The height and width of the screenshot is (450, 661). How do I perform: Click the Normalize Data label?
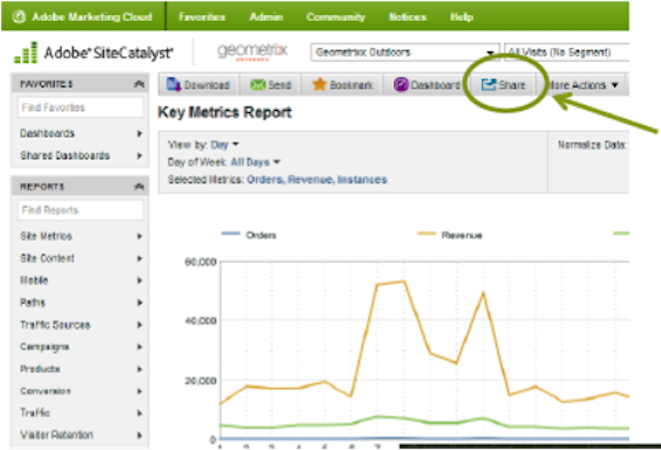(x=591, y=145)
